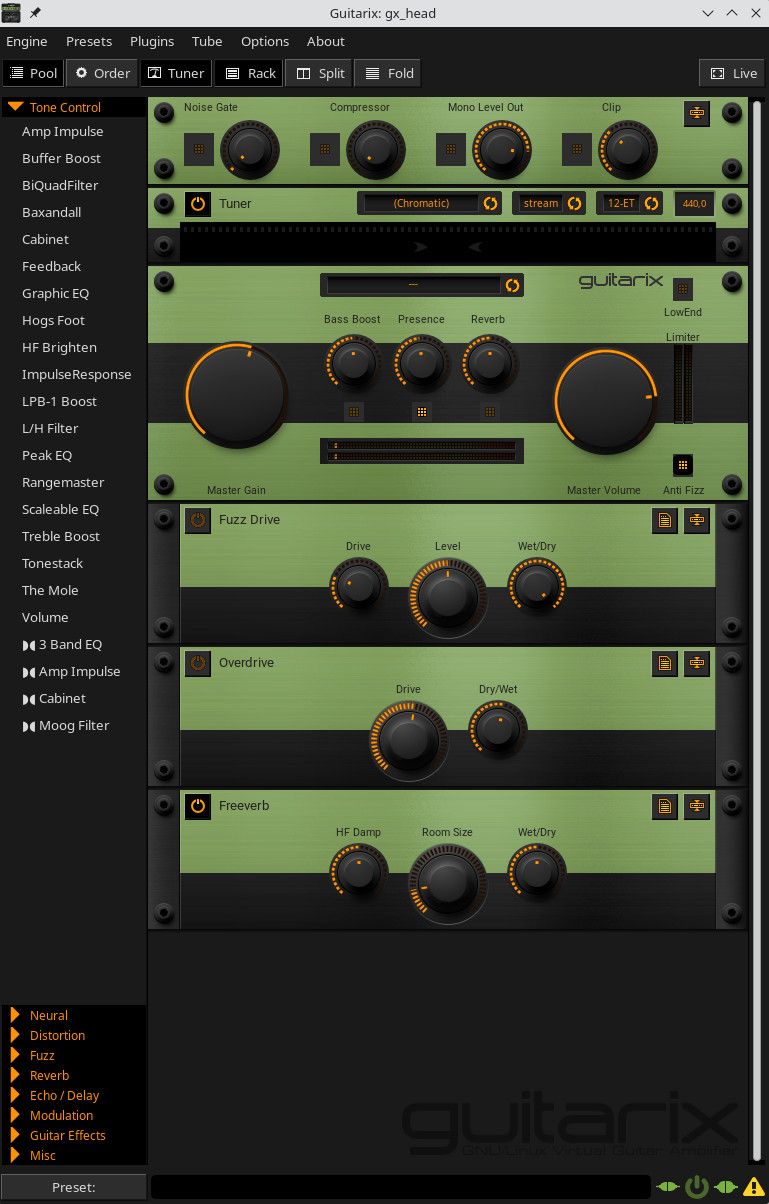
Task: Minimize the Overdrive rack unit icon
Action: tap(697, 663)
